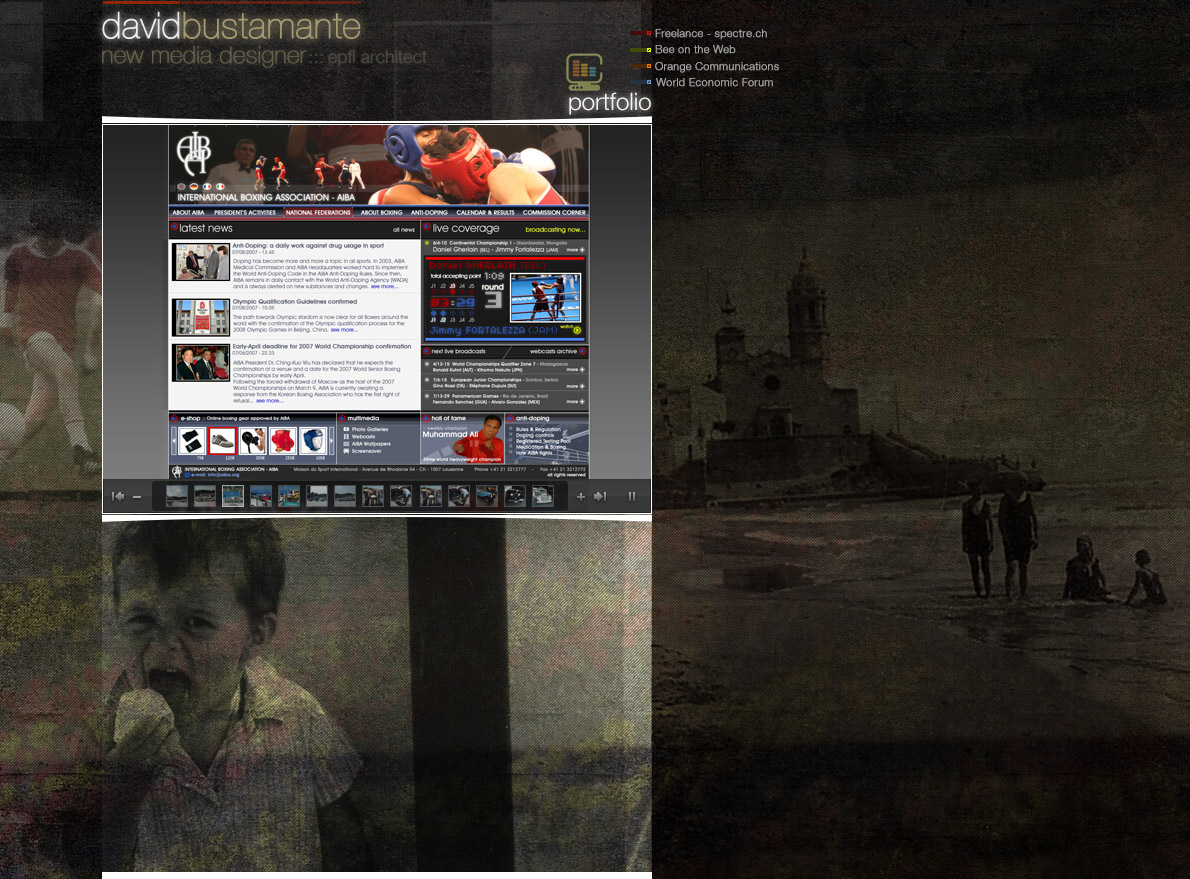Select the last thumbnail with white car

(543, 496)
